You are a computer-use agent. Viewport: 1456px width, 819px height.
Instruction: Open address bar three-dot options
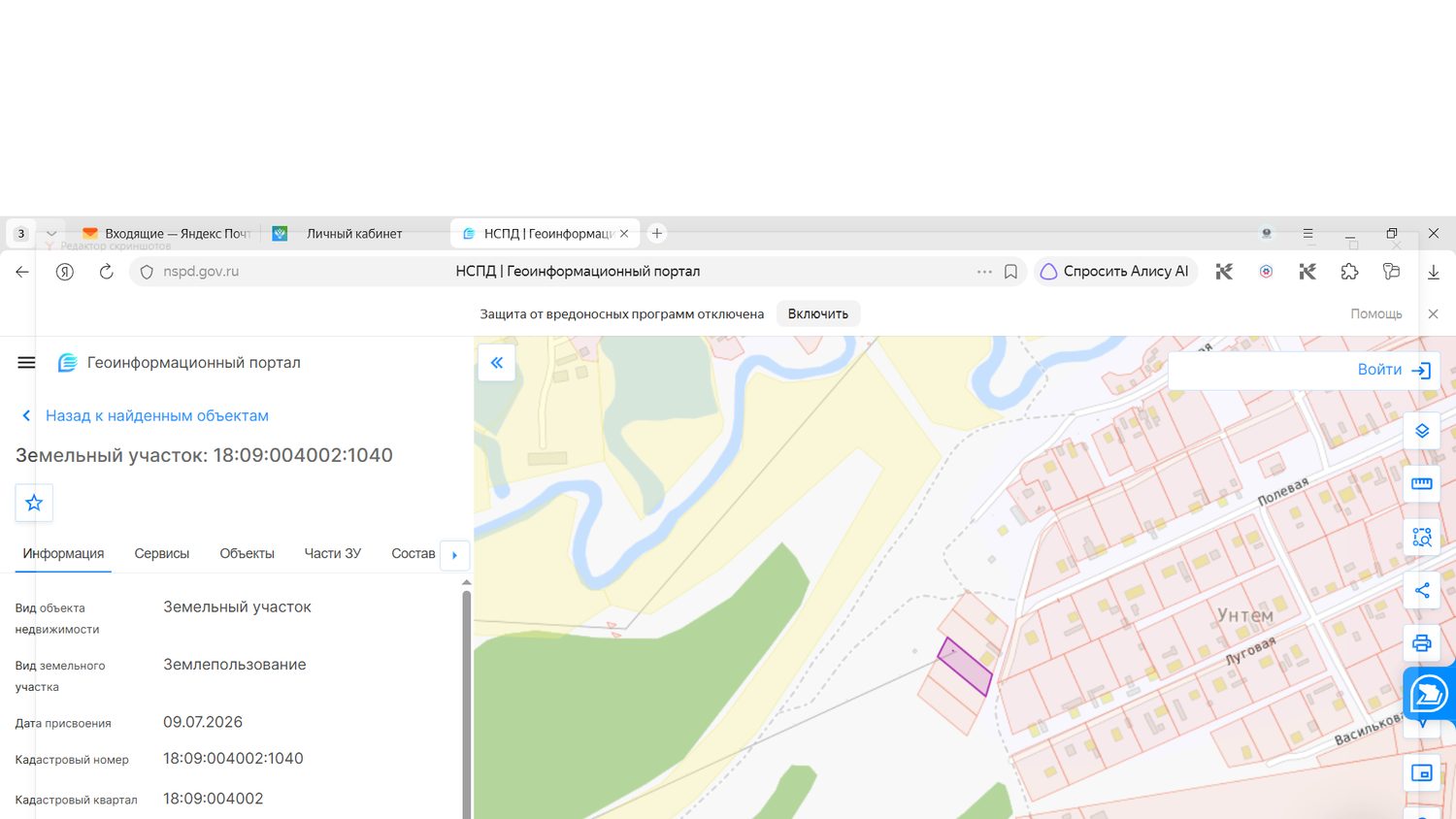coord(984,272)
